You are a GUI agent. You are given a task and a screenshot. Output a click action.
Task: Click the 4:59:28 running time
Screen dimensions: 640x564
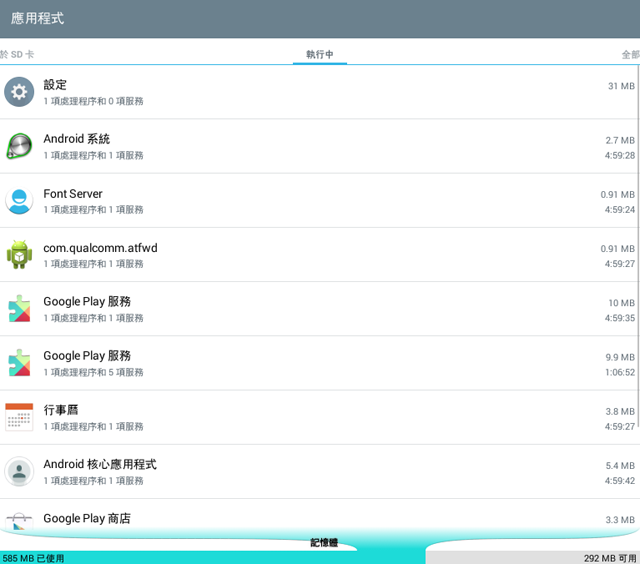pos(620,155)
